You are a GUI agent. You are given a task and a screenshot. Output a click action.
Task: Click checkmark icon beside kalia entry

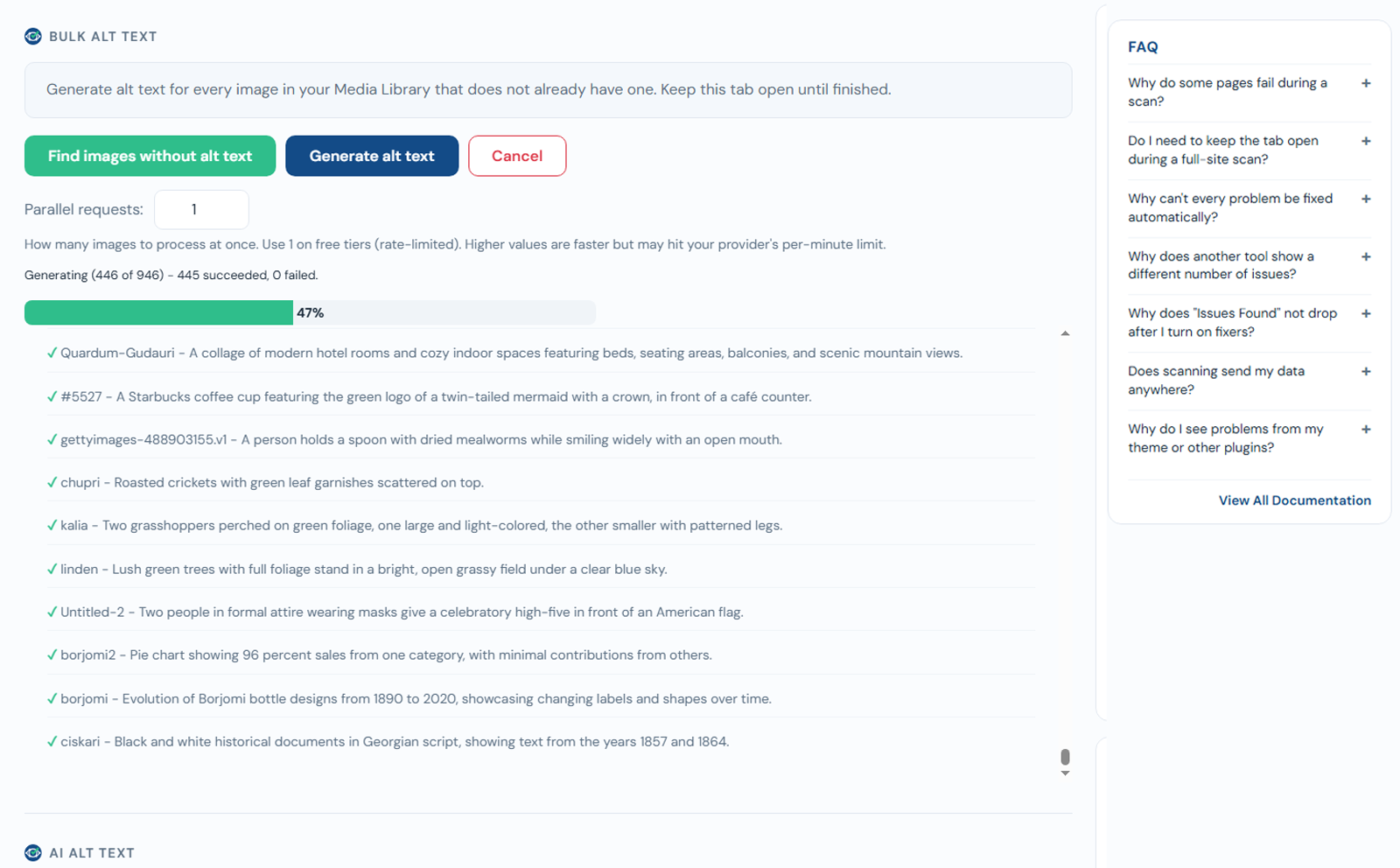(52, 525)
